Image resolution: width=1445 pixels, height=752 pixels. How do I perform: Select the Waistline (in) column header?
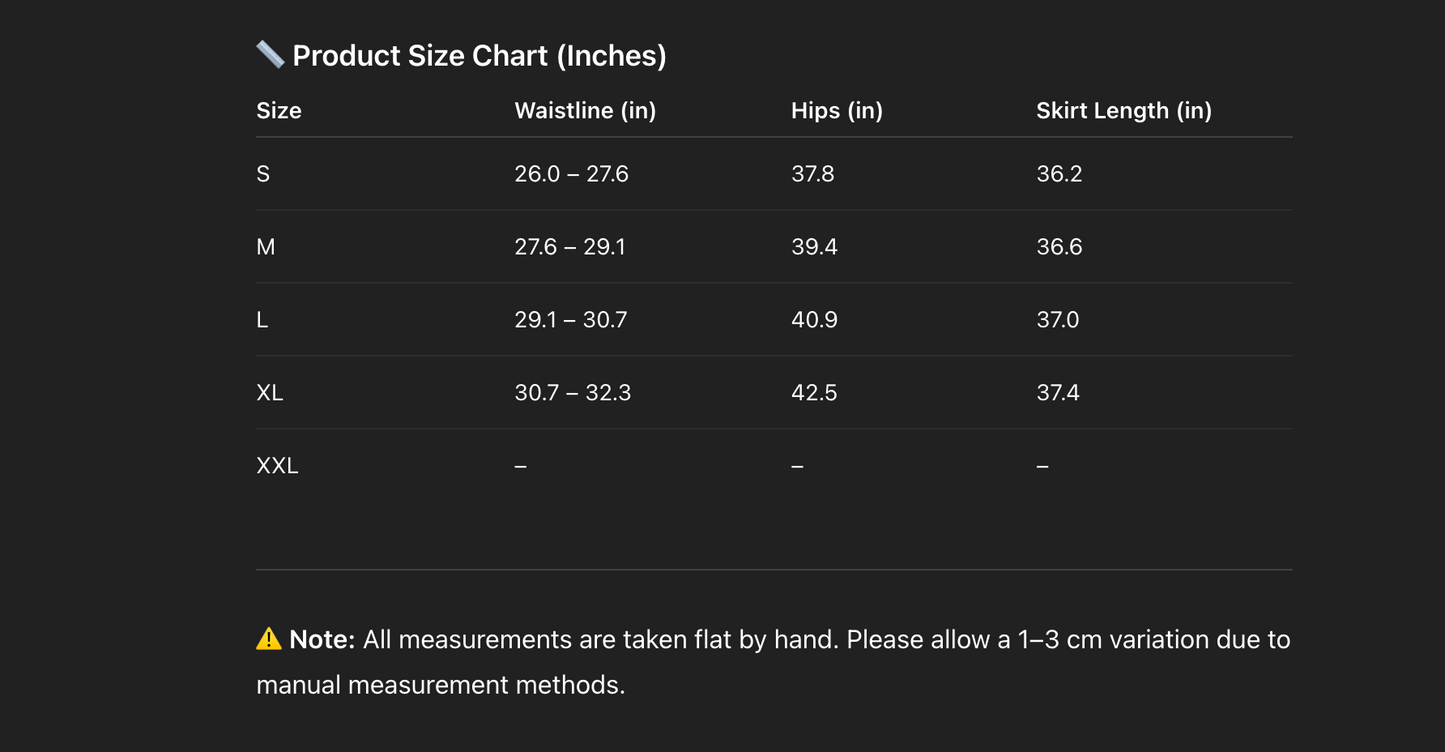(585, 111)
